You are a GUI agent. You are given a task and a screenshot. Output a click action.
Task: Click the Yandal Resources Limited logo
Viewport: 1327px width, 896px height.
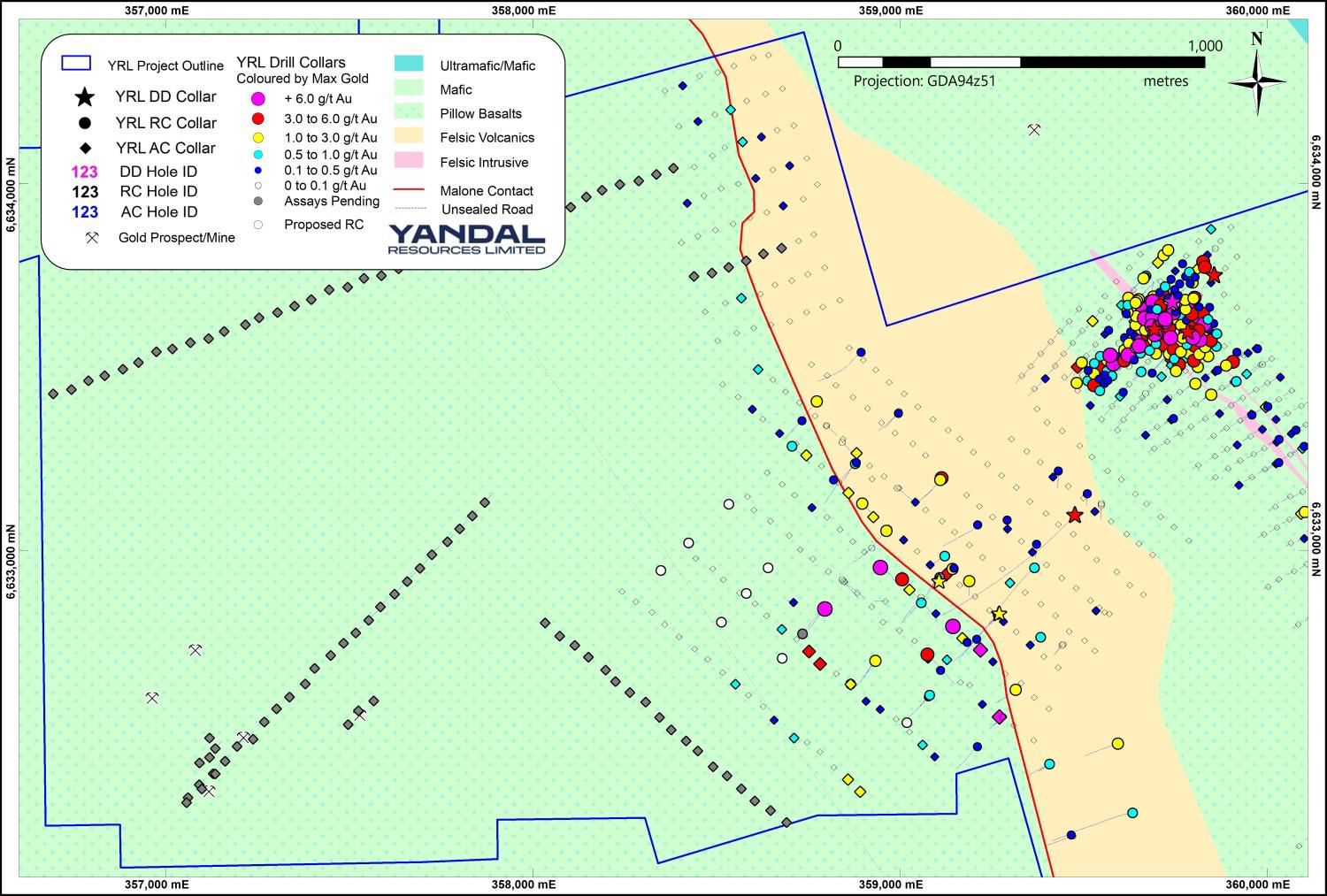pos(466,238)
